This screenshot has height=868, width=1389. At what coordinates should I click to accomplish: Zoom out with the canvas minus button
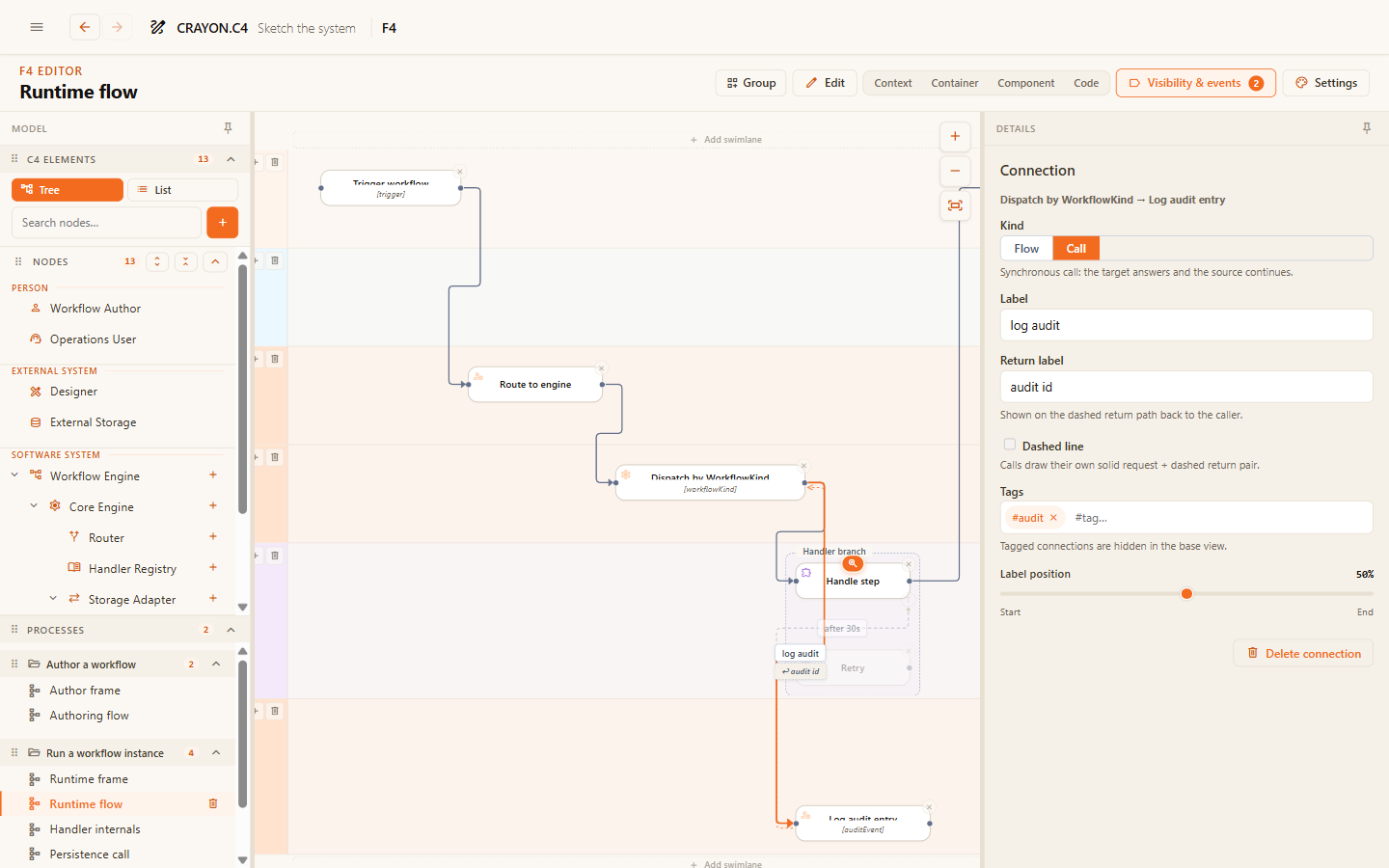tap(955, 171)
